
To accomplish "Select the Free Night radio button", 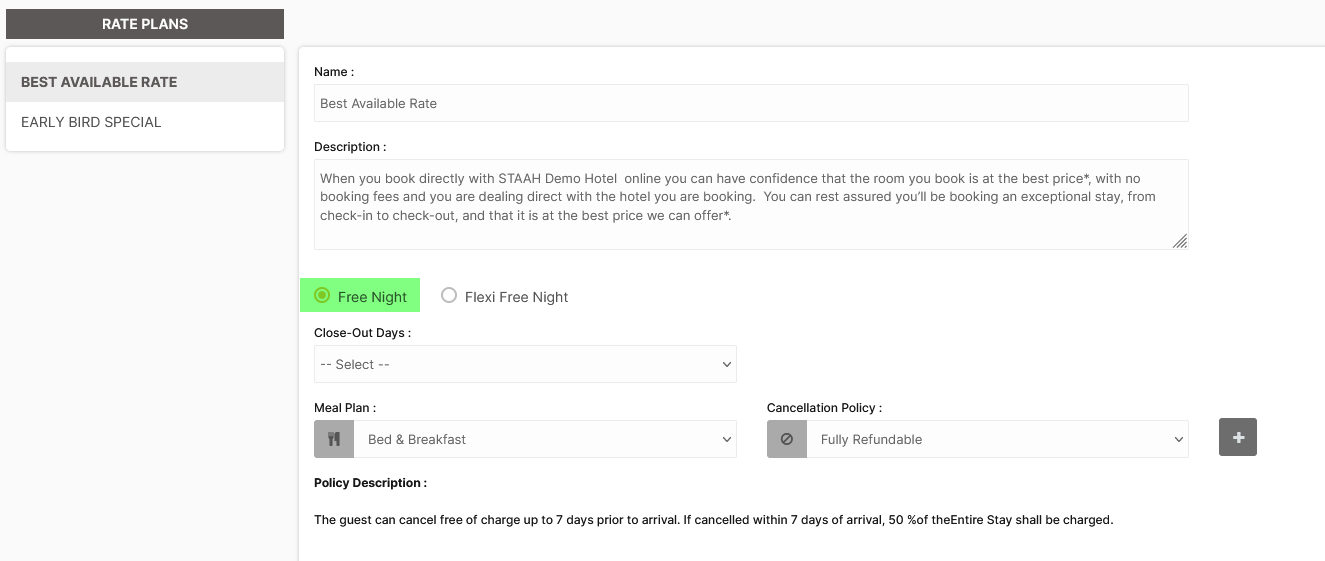I will (x=322, y=296).
